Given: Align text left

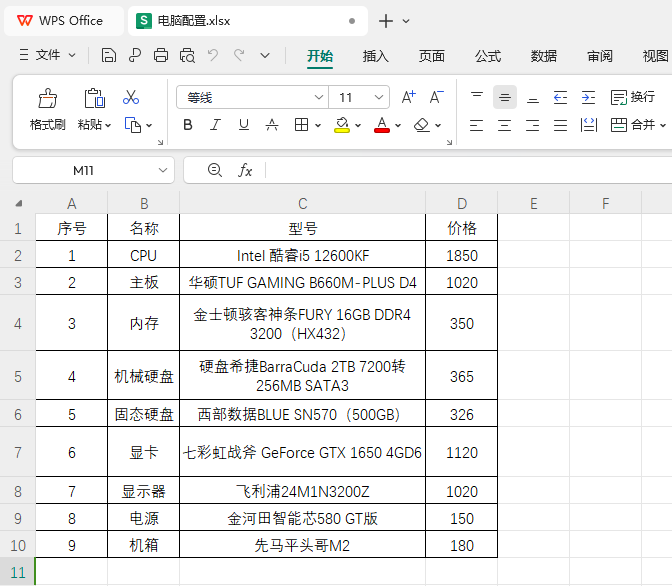Looking at the screenshot, I should tap(477, 125).
